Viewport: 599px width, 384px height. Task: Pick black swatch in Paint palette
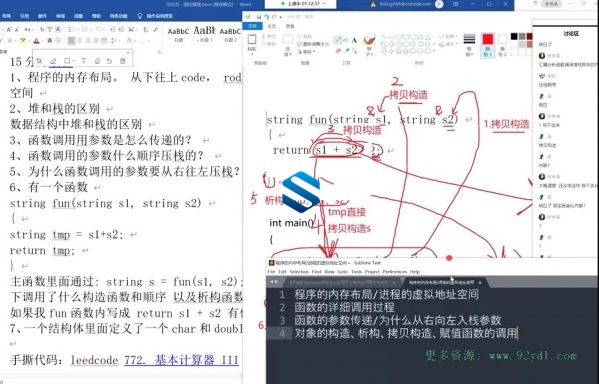point(514,36)
